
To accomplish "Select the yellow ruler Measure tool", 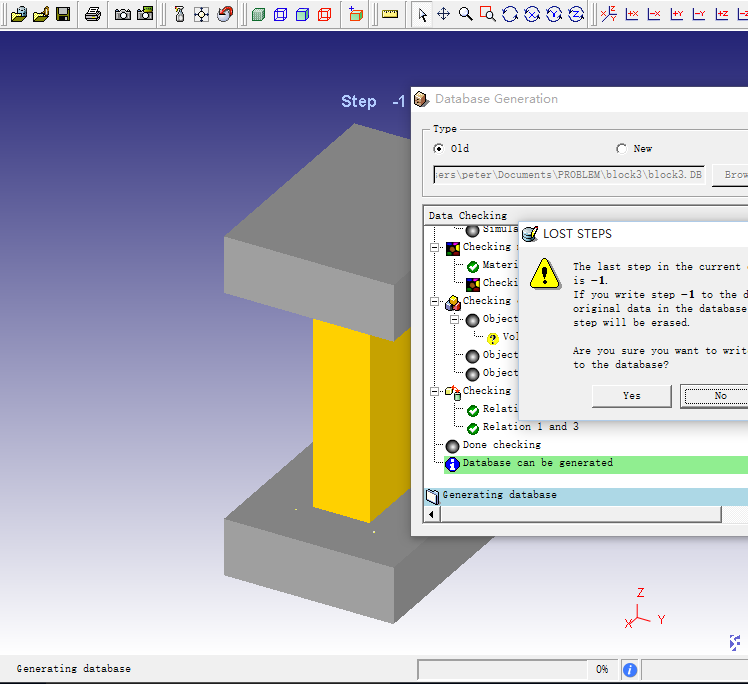I will [x=390, y=14].
